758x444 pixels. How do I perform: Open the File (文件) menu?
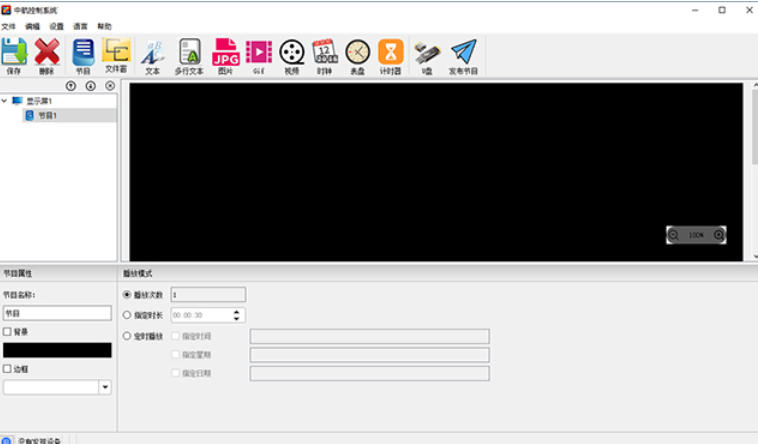pos(9,26)
